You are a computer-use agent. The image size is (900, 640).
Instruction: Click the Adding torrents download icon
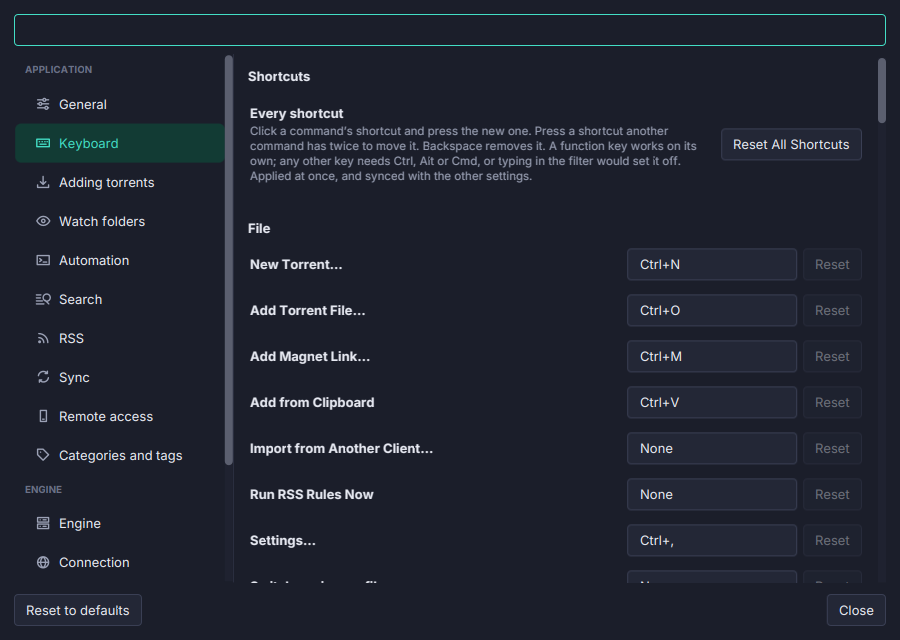[x=43, y=182]
